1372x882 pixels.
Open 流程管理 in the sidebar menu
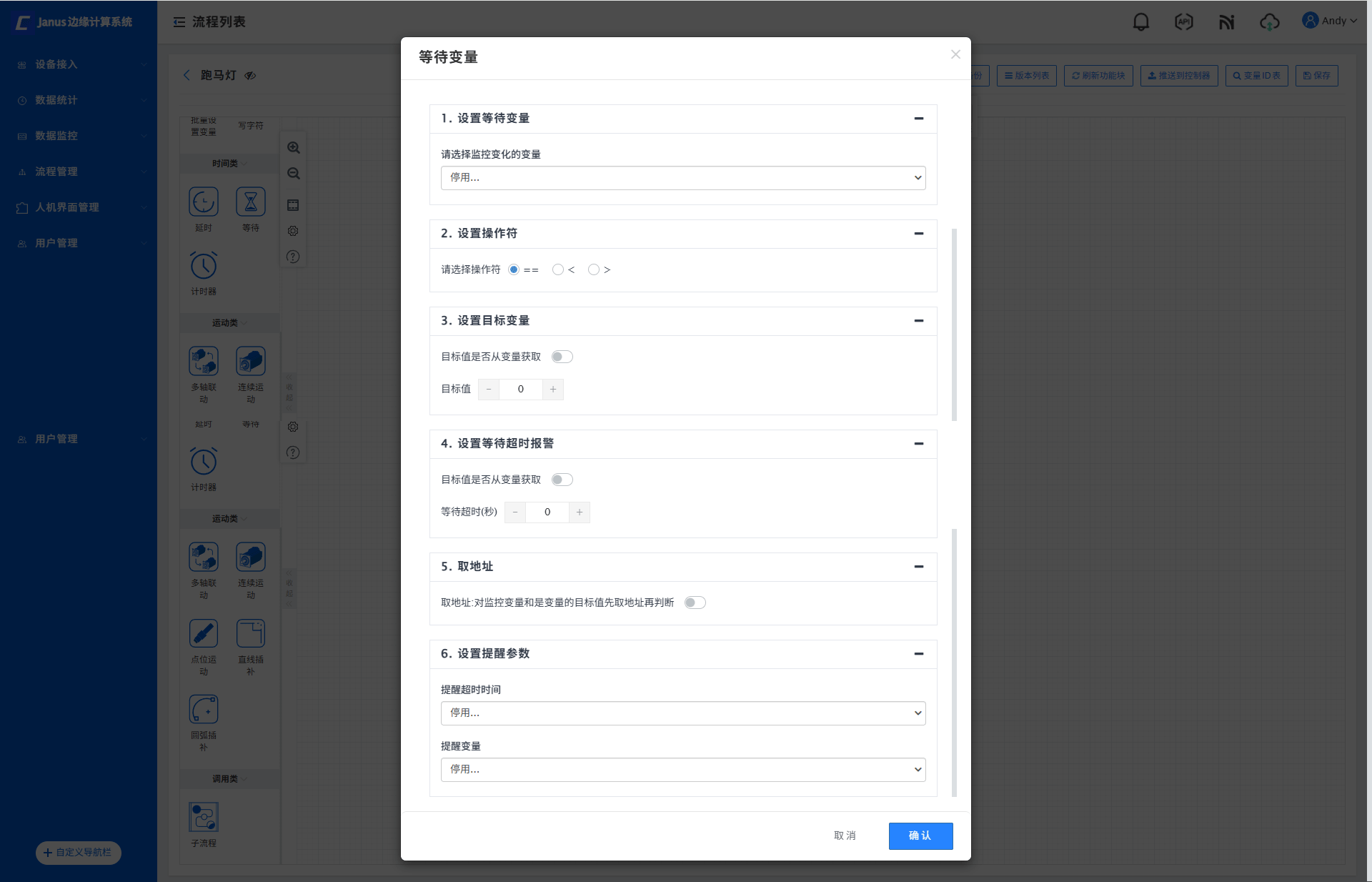click(56, 172)
